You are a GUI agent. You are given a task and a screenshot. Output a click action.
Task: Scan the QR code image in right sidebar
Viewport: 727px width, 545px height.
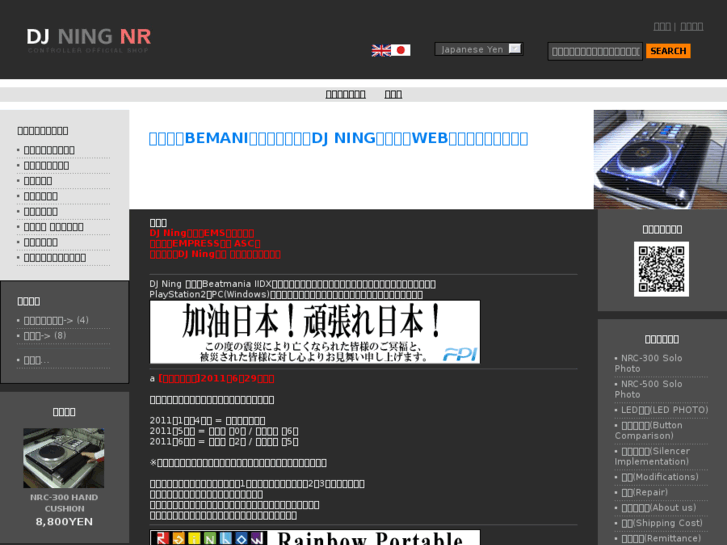coord(661,269)
